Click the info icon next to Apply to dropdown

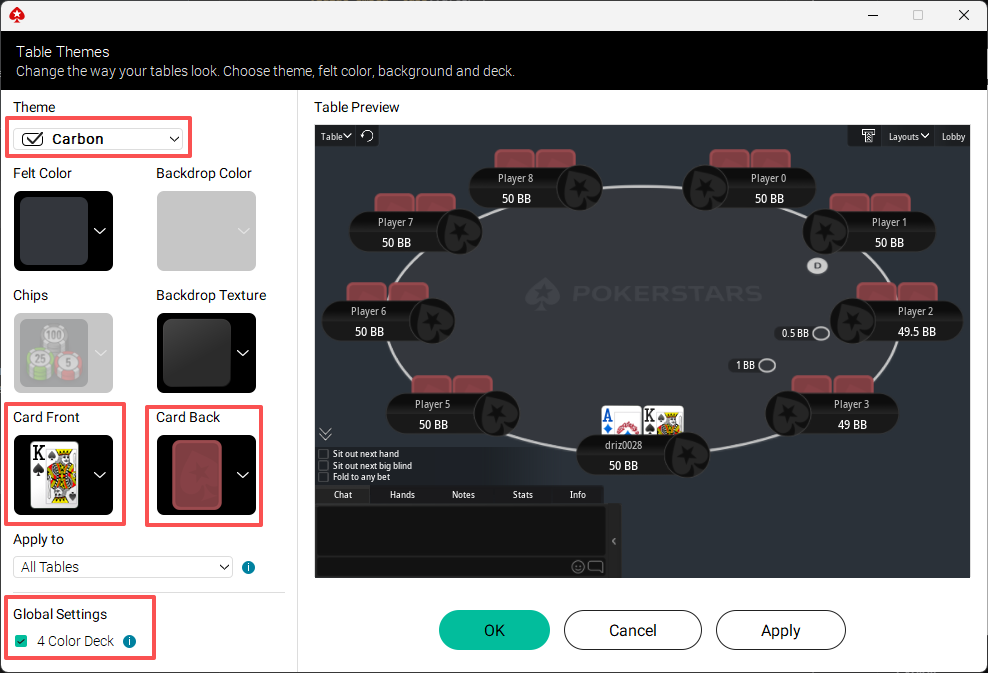coord(248,567)
